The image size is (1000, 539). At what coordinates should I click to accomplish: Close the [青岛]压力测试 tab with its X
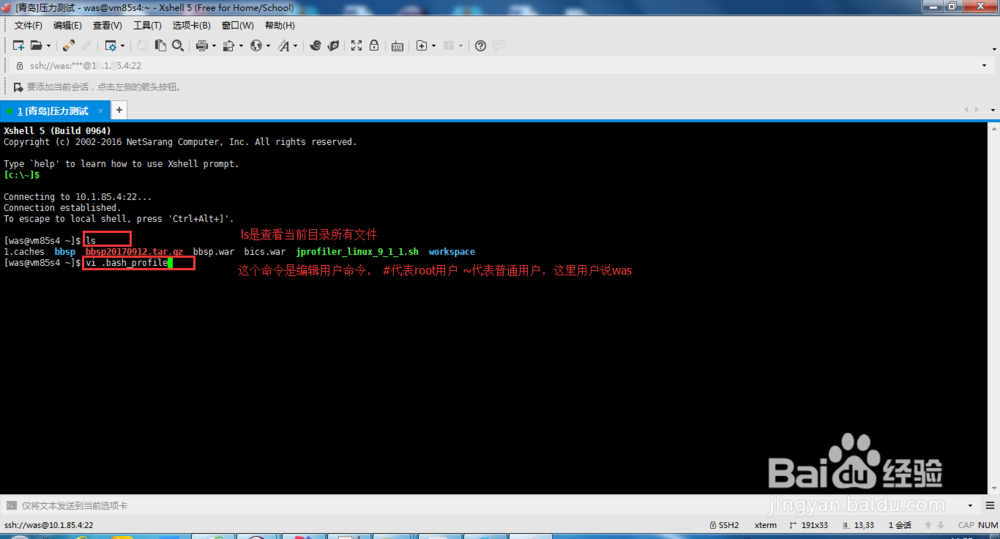point(100,111)
